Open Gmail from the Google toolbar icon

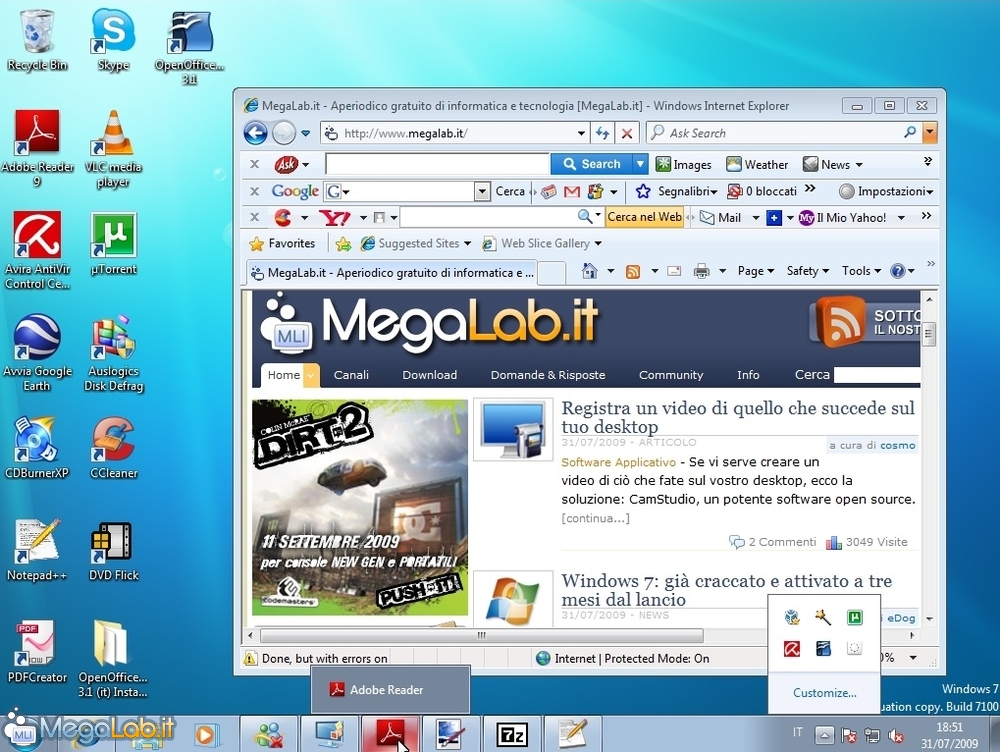pyautogui.click(x=572, y=191)
